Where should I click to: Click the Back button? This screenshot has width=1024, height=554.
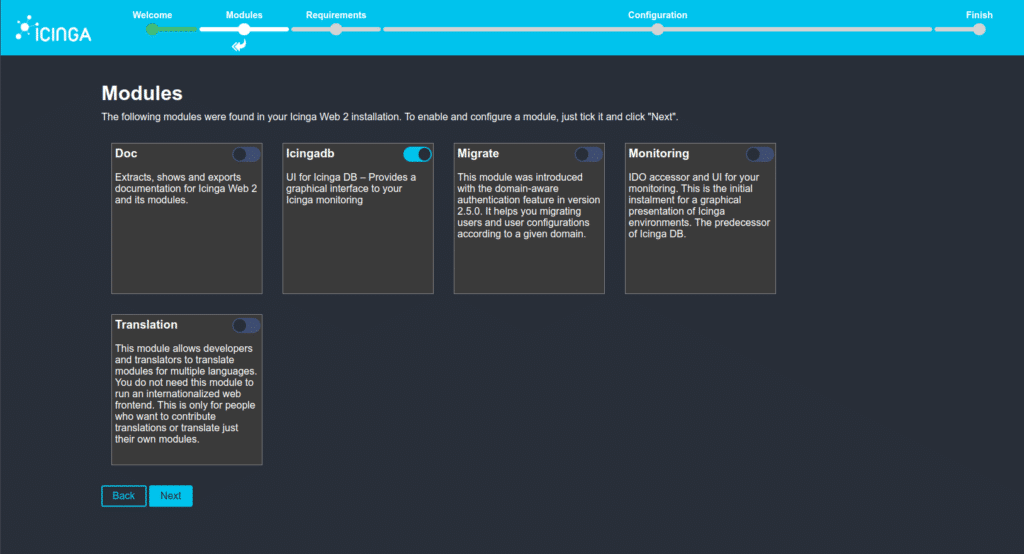pos(123,496)
